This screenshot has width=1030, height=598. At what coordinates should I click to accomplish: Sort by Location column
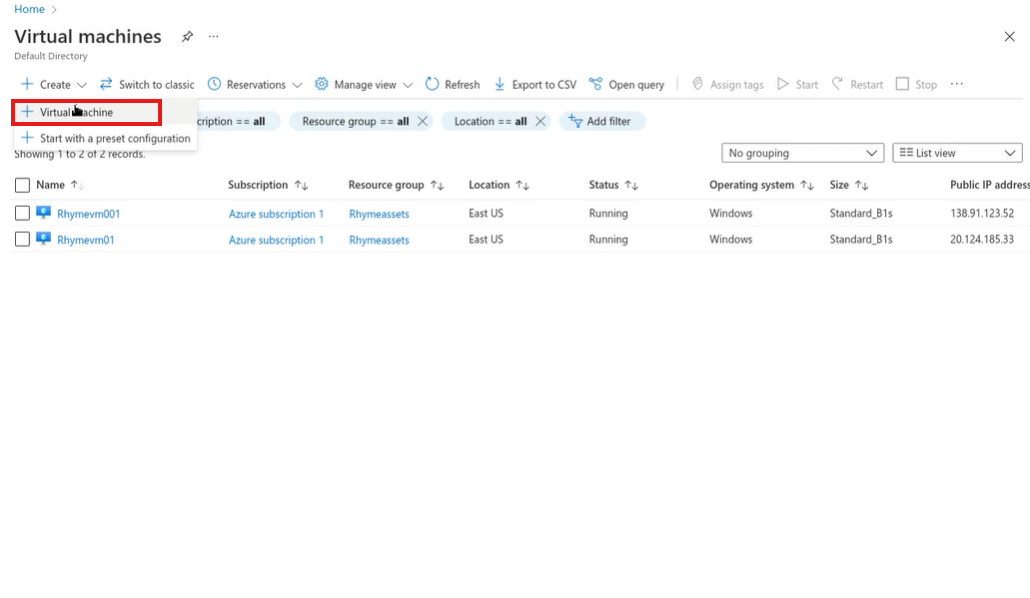(x=499, y=185)
